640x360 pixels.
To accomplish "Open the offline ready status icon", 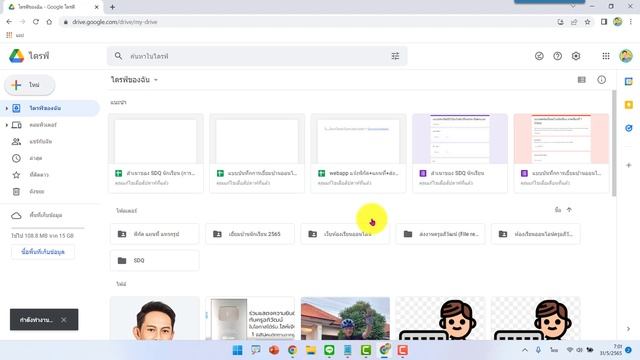I will pyautogui.click(x=539, y=56).
